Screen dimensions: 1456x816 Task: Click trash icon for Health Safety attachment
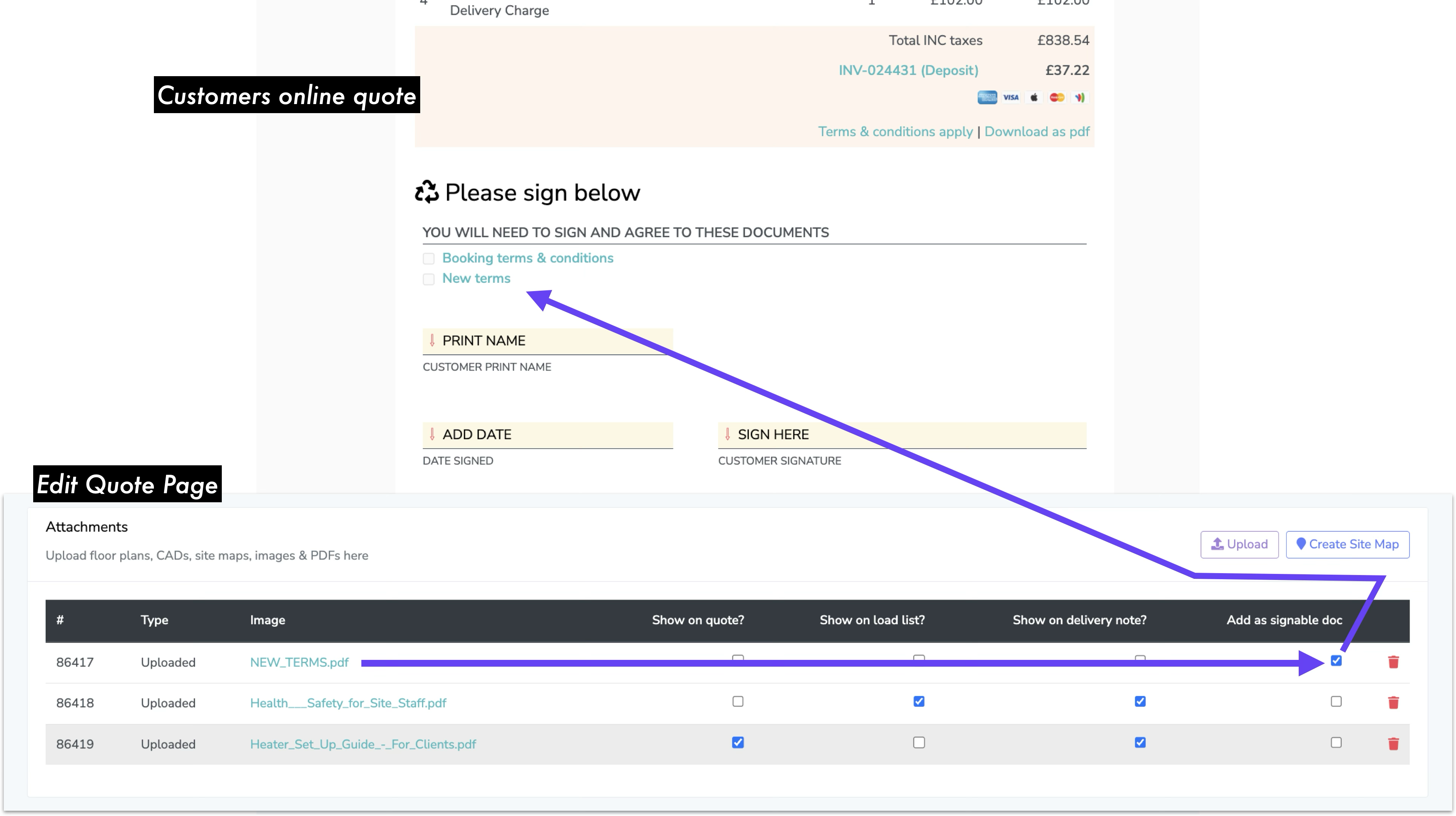tap(1393, 702)
